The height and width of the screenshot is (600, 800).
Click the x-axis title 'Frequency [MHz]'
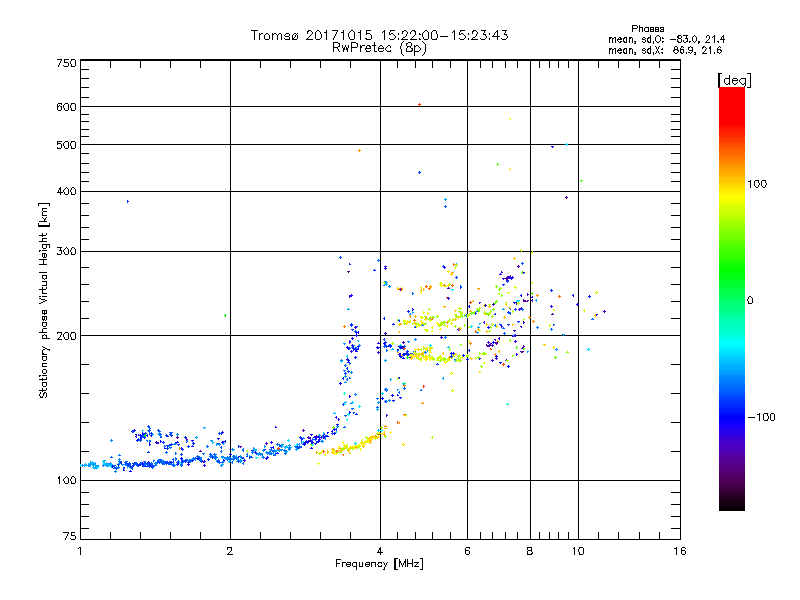click(x=379, y=564)
